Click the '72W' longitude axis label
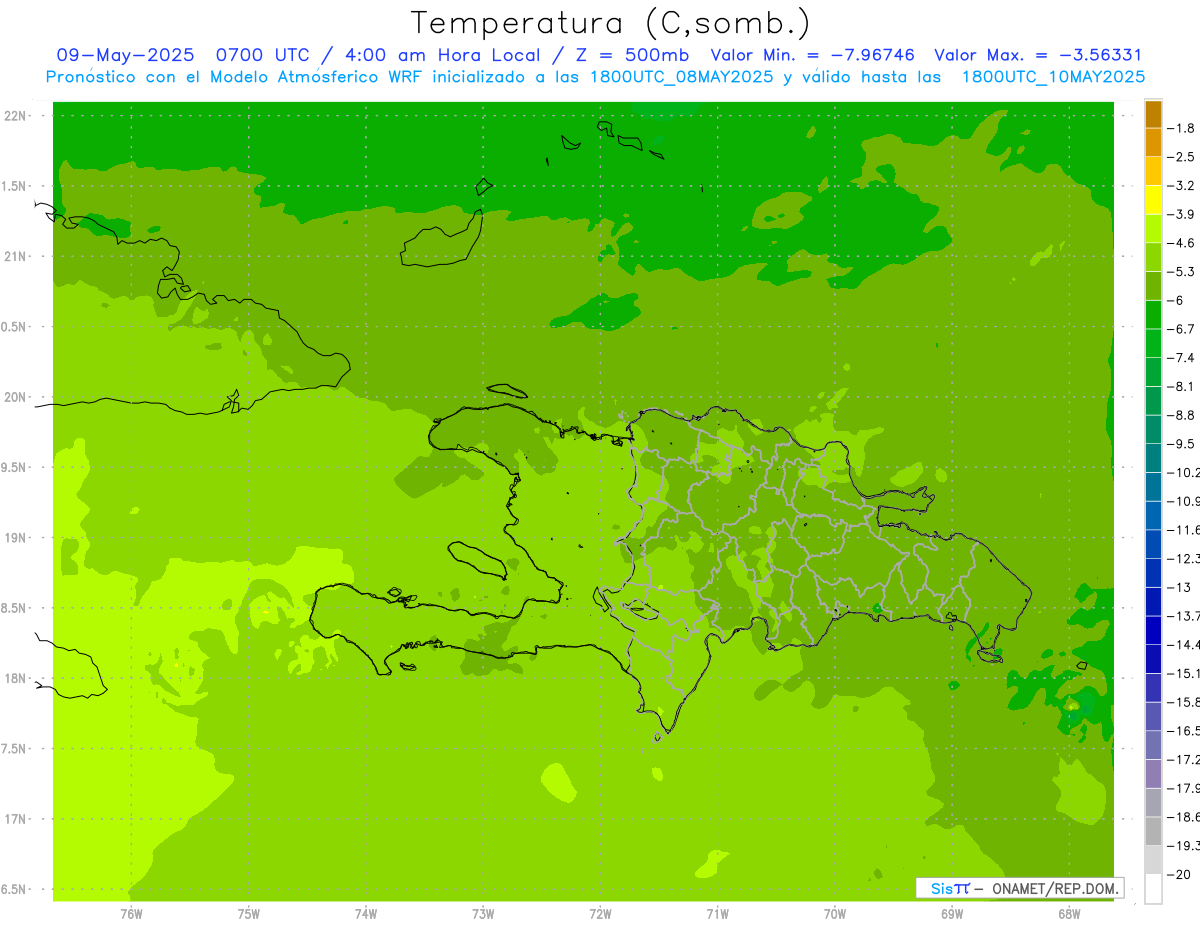The height and width of the screenshot is (927, 1200). click(x=600, y=914)
